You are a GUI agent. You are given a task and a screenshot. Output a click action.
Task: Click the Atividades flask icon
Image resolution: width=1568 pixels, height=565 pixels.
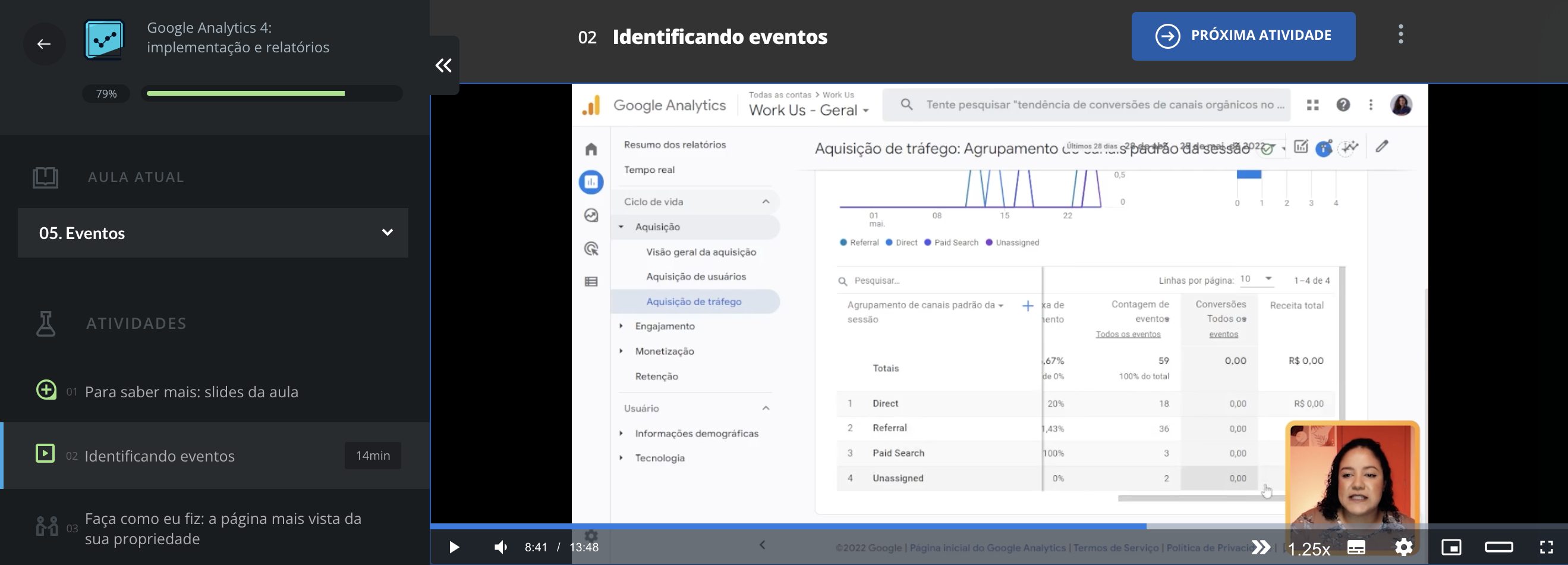coord(46,324)
